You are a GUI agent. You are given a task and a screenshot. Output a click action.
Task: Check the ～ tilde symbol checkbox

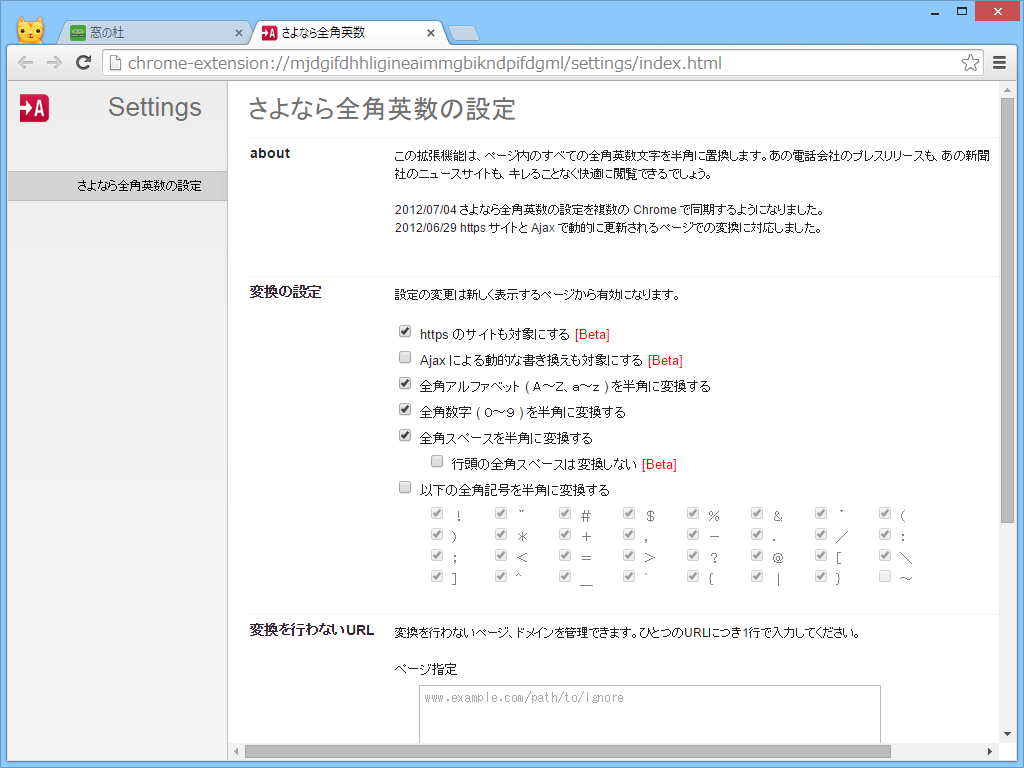coord(885,576)
